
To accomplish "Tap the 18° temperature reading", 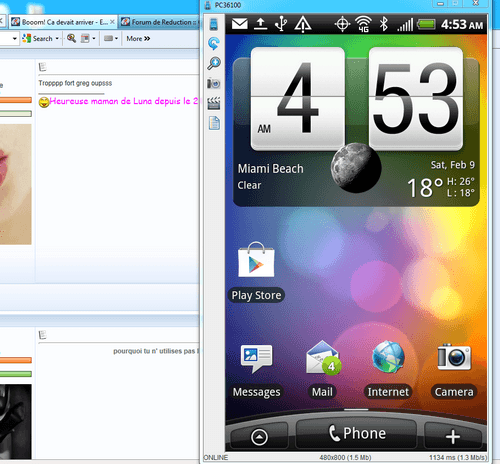I will point(425,188).
